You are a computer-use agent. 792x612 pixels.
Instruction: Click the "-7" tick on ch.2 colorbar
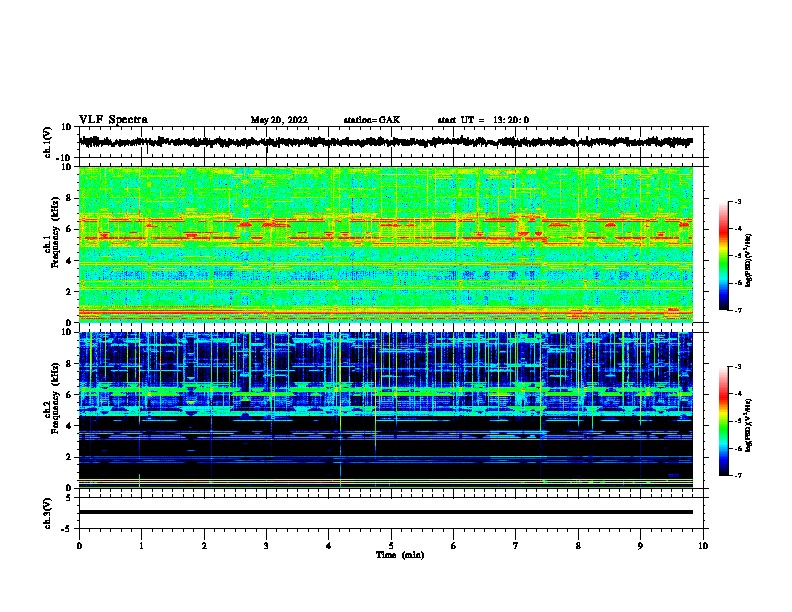(738, 475)
